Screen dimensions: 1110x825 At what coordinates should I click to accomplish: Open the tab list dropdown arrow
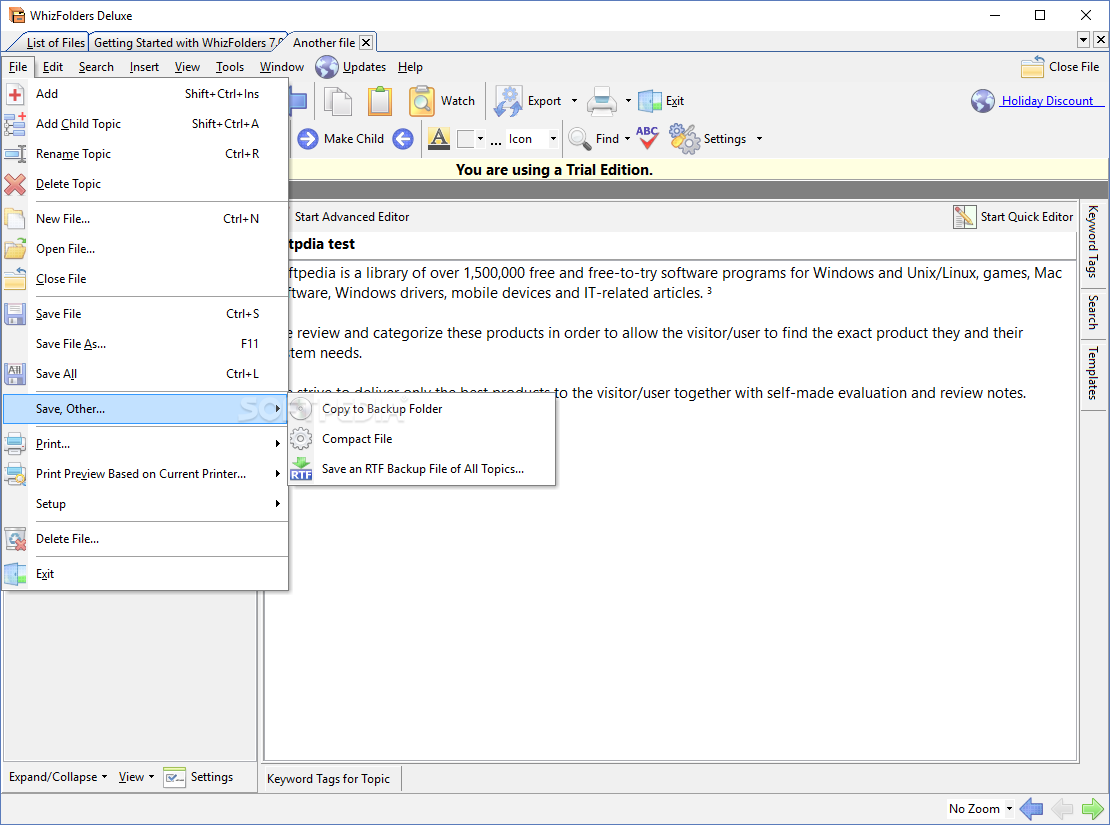click(1084, 40)
